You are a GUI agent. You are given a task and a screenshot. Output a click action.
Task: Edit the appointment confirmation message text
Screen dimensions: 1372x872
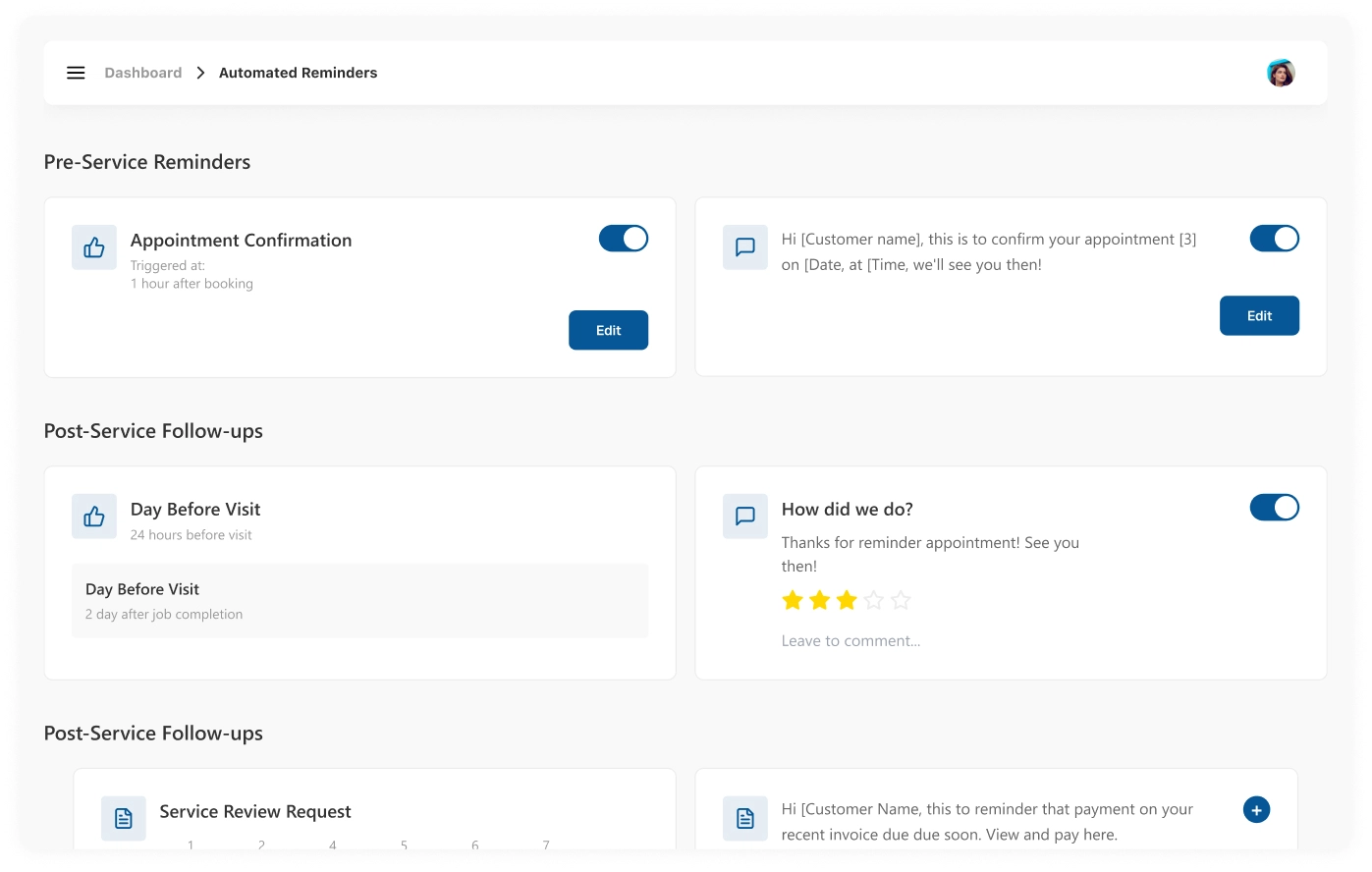1259,316
